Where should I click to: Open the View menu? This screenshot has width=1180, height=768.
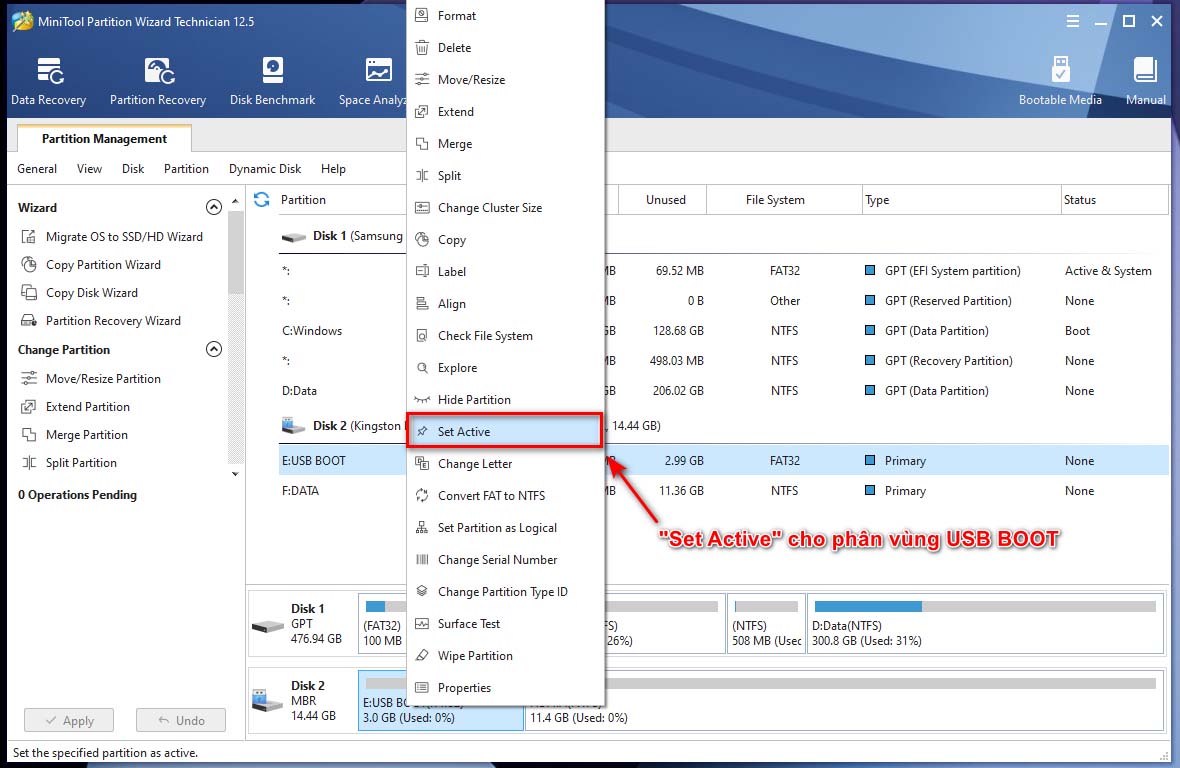(x=90, y=168)
